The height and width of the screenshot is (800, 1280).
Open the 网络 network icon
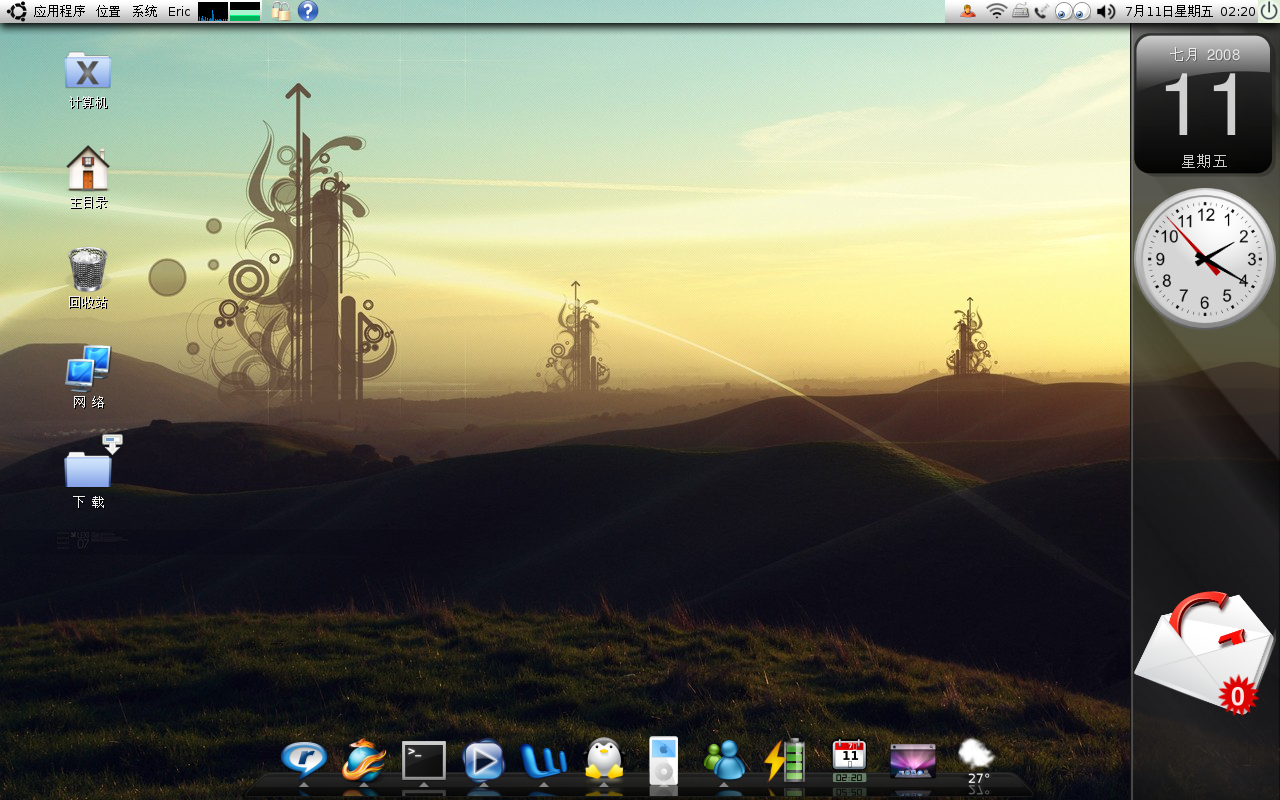pos(88,377)
